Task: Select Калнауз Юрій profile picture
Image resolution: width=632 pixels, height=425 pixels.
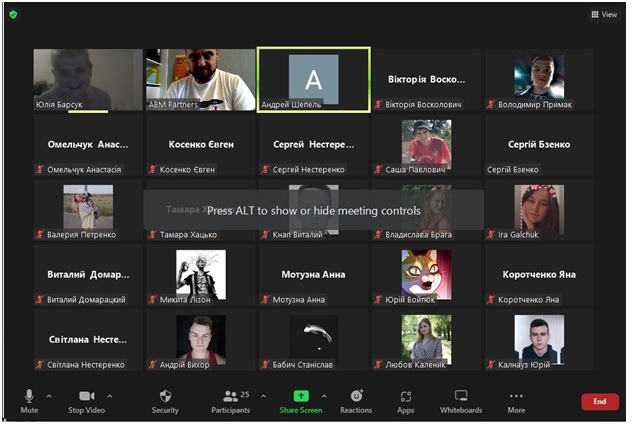Action: (x=539, y=340)
